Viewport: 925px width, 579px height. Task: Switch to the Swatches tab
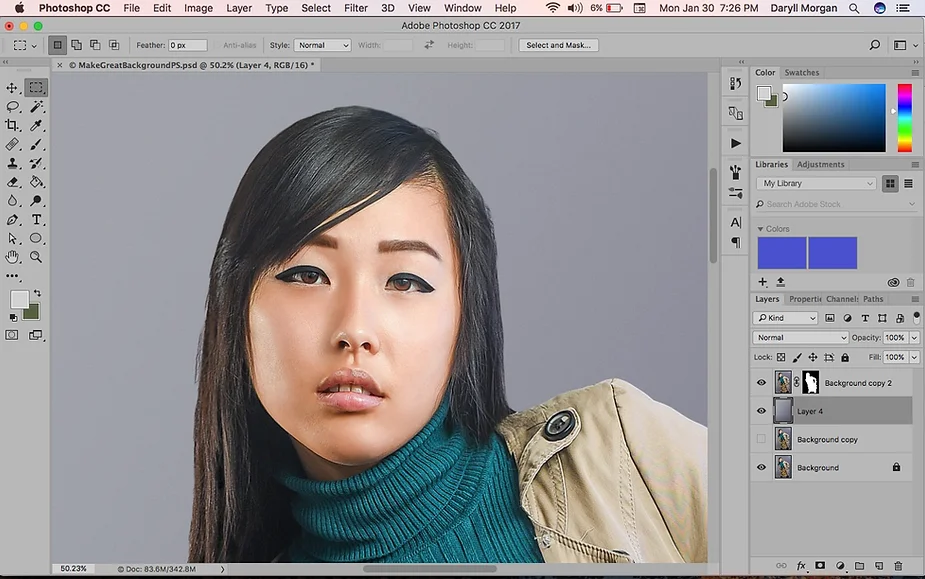point(801,73)
